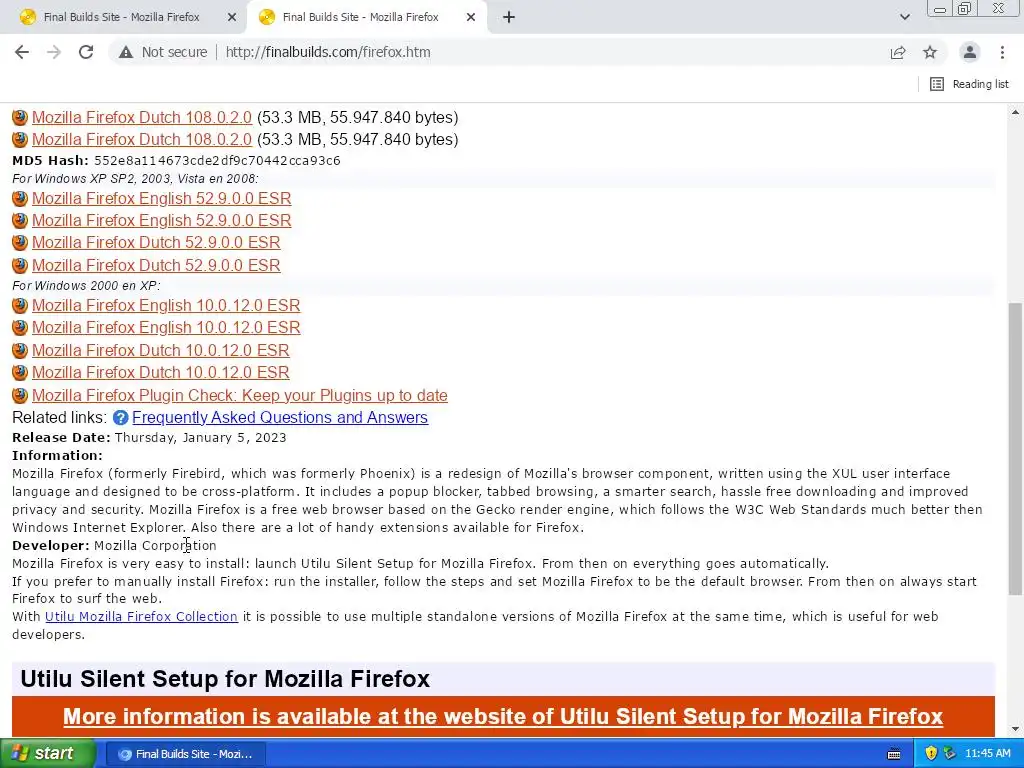This screenshot has height=768, width=1024.
Task: Open the Mozilla Firefox Plugin Check link
Action: click(240, 395)
